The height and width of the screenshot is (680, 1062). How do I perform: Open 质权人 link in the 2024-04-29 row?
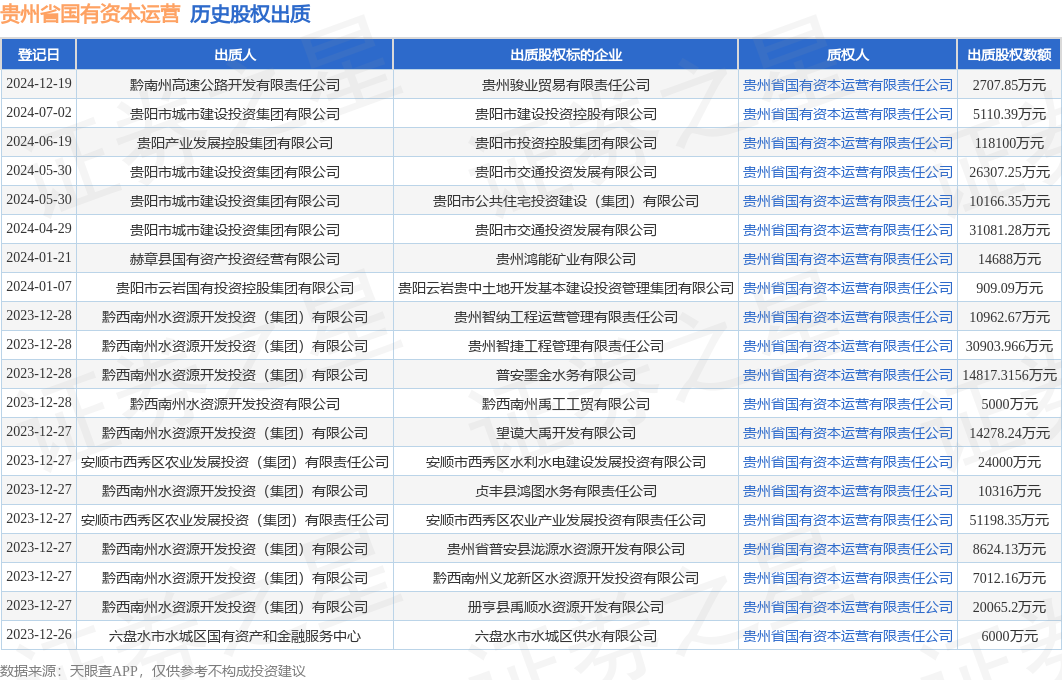(x=847, y=230)
